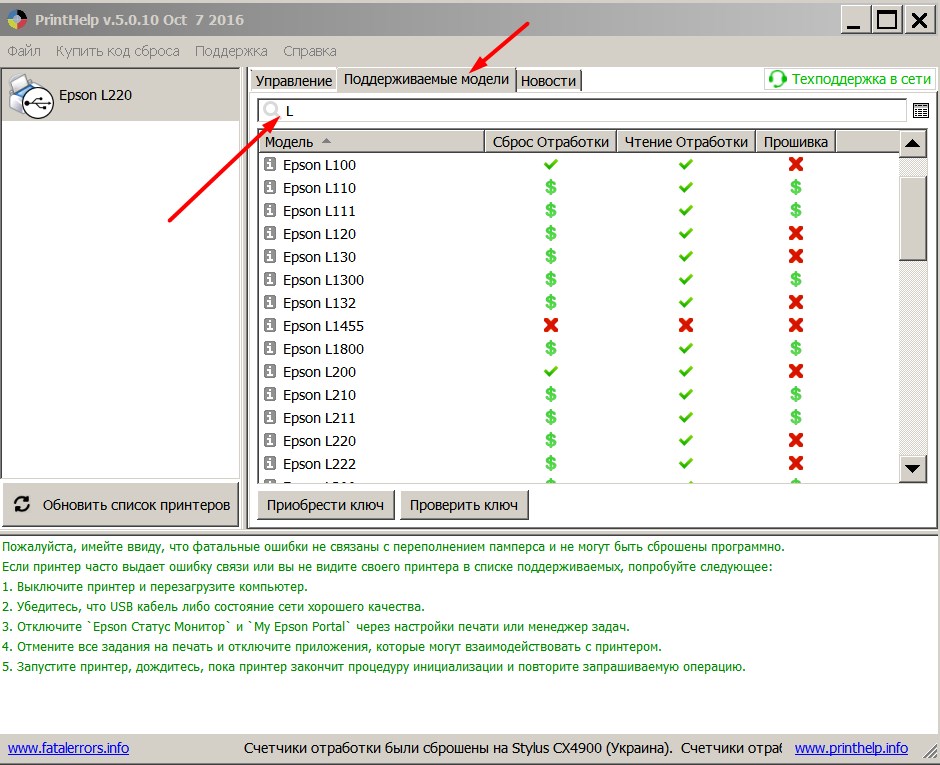The image size is (940, 765).
Task: Click the Приобрести ключ button
Action: (326, 505)
